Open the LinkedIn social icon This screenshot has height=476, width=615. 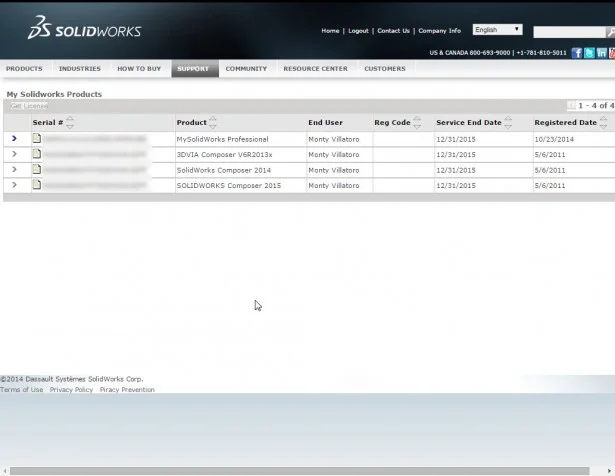click(601, 53)
